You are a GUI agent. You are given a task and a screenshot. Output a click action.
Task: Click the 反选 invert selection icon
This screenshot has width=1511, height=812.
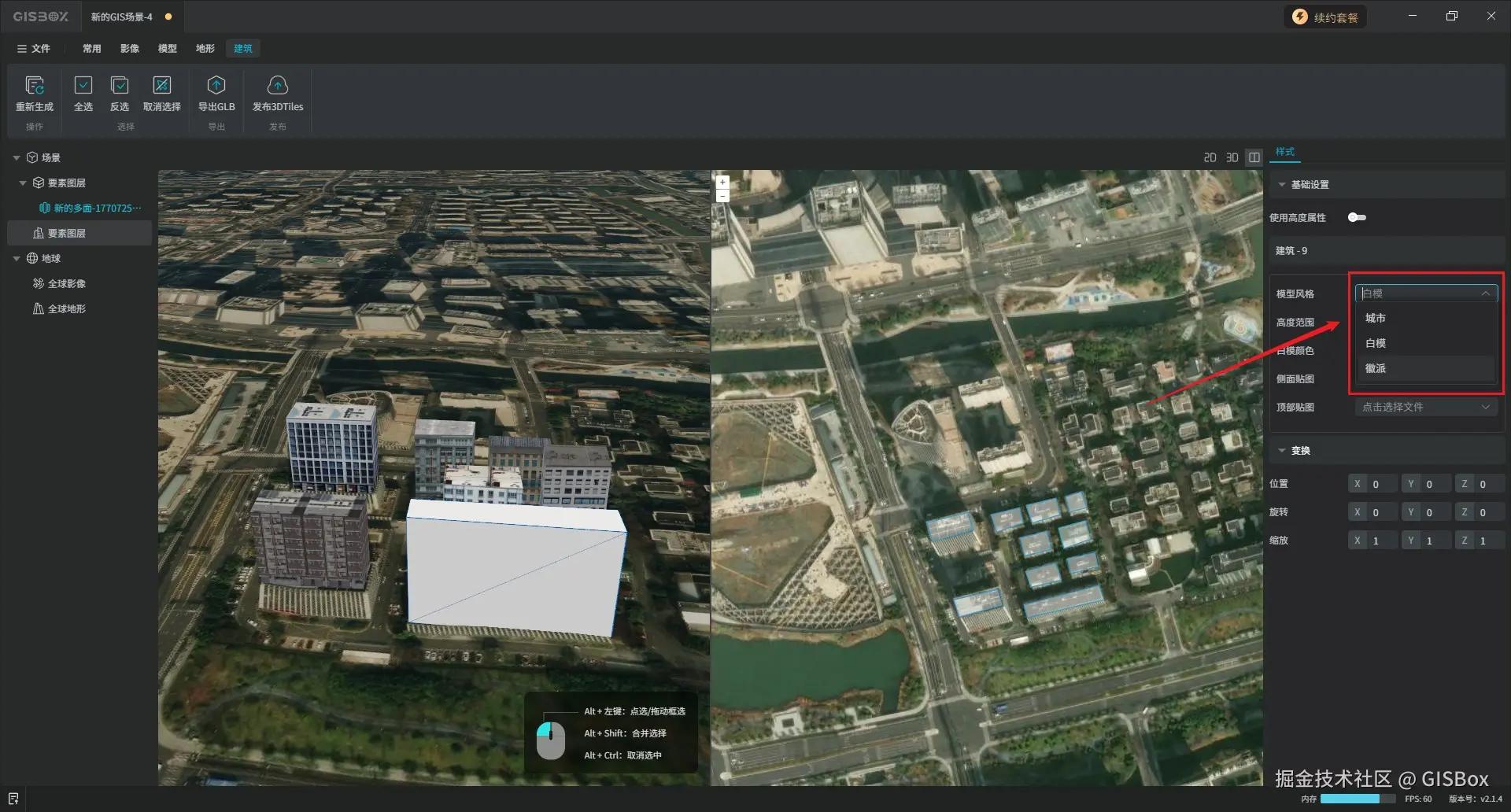(120, 85)
